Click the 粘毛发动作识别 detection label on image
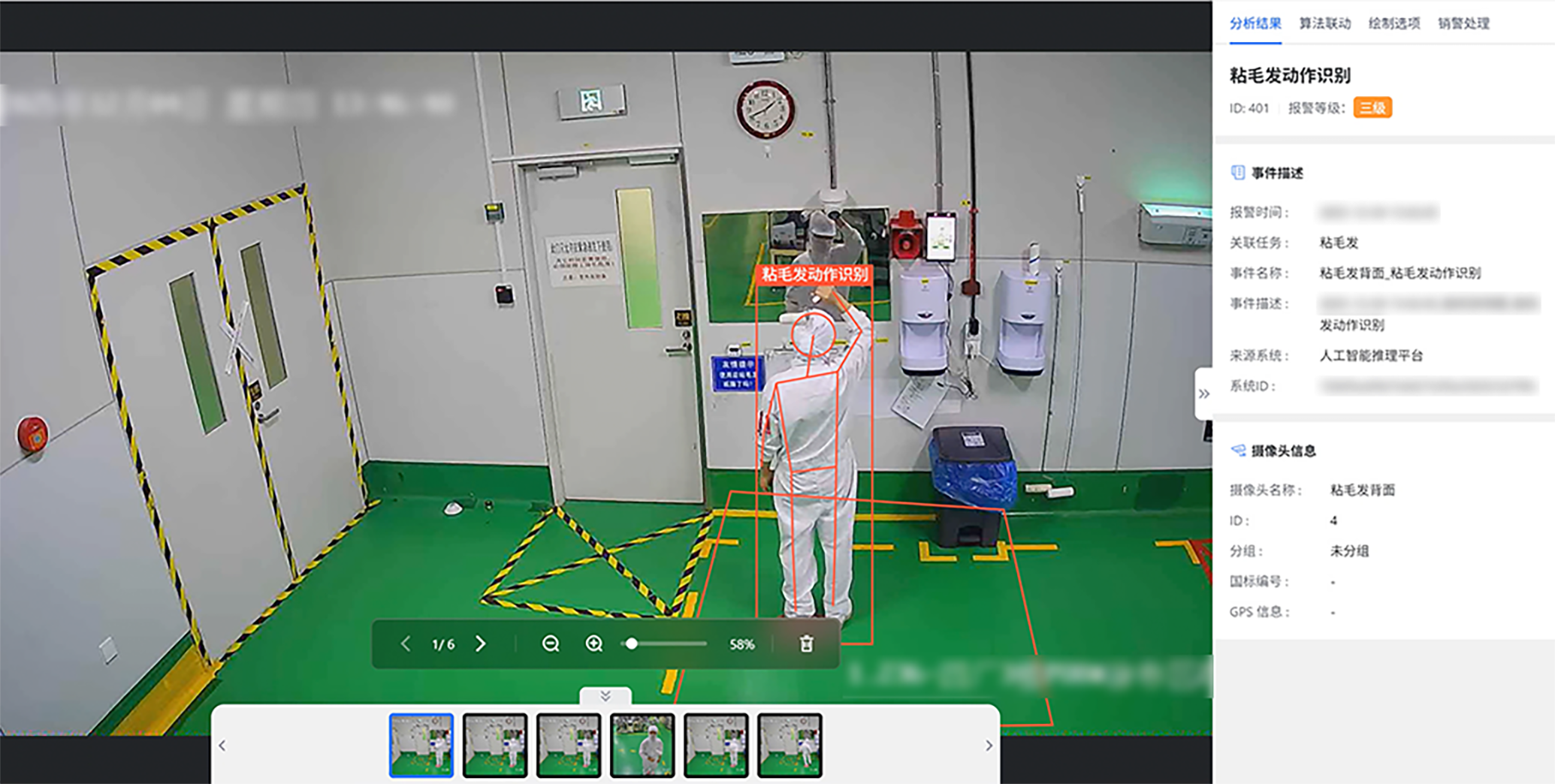The height and width of the screenshot is (784, 1555). pyautogui.click(x=814, y=275)
